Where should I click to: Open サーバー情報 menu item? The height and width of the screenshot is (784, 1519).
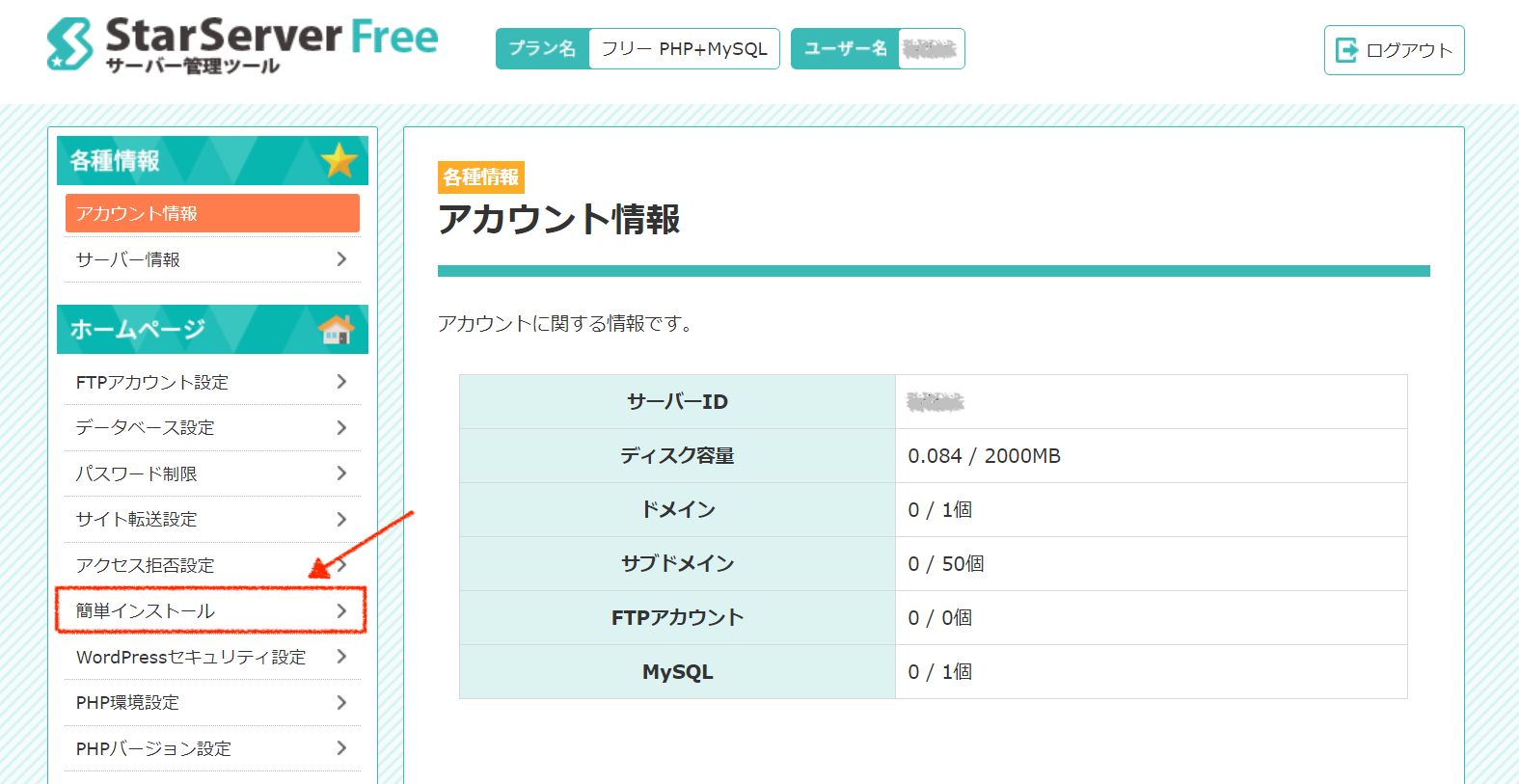pyautogui.click(x=212, y=259)
